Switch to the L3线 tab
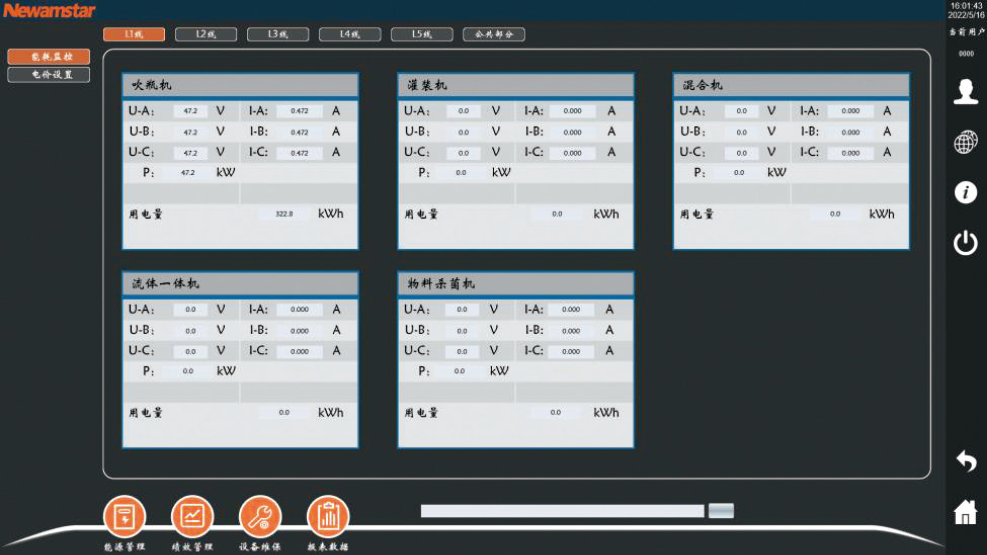 coord(278,34)
